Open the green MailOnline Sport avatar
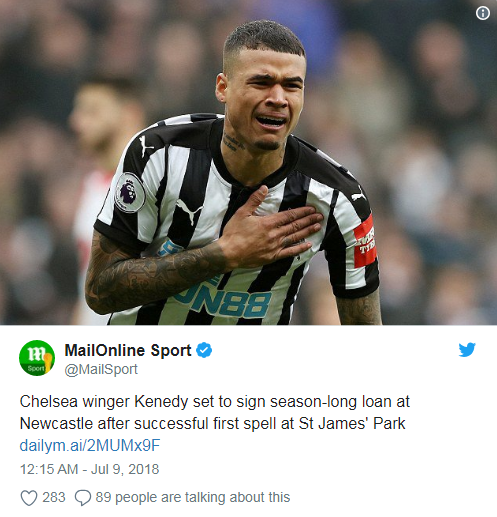Screen dimensions: 497x517 click(37, 358)
